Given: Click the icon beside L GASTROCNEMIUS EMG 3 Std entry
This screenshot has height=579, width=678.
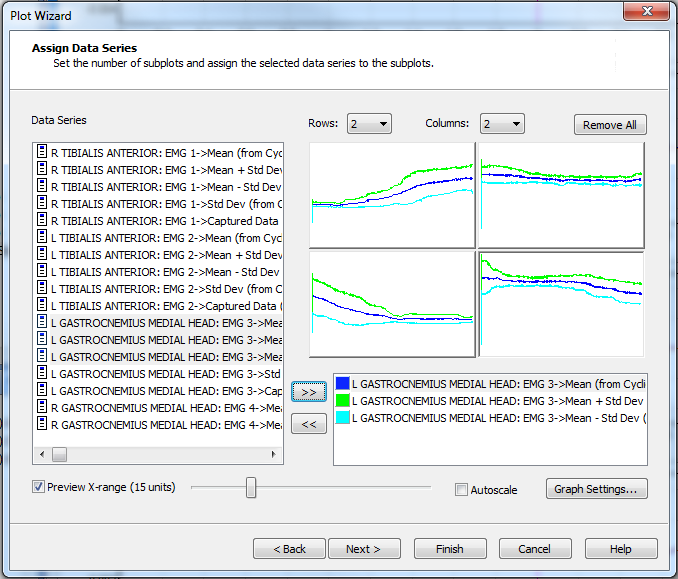Looking at the screenshot, I should [42, 373].
